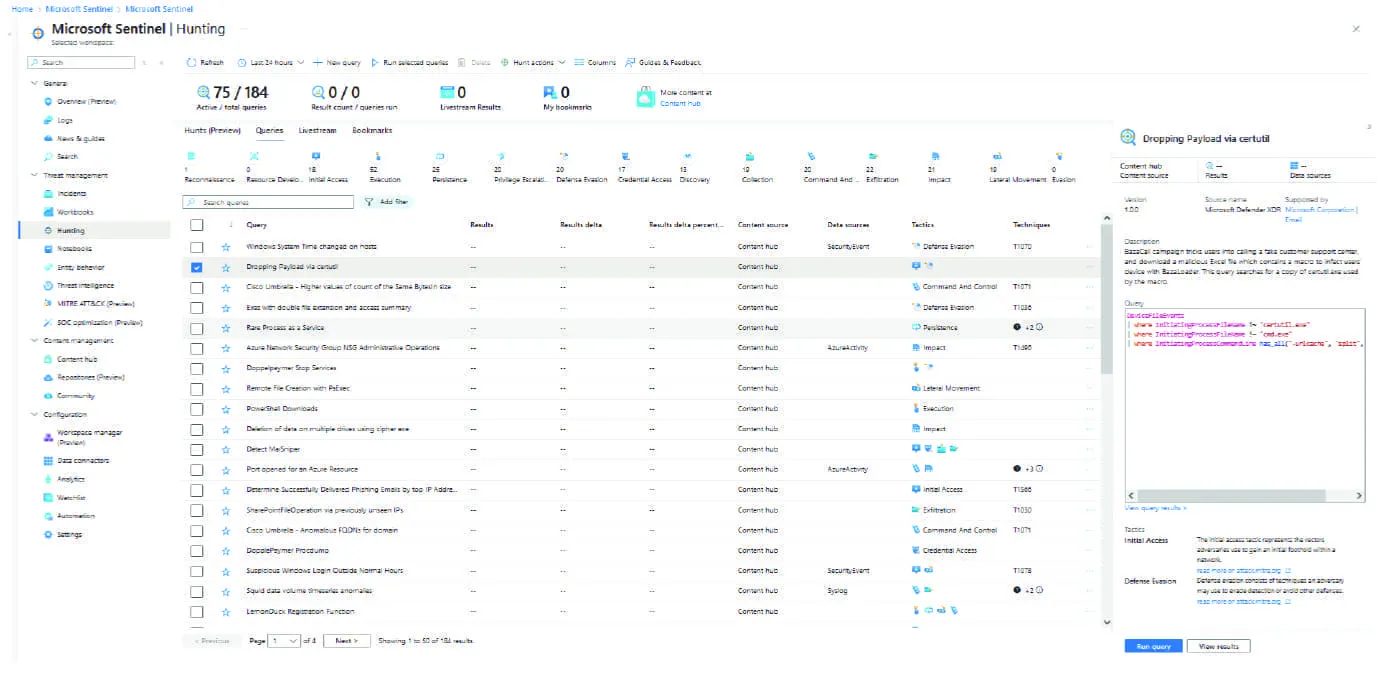Run selected queries using the play icon

[375, 63]
